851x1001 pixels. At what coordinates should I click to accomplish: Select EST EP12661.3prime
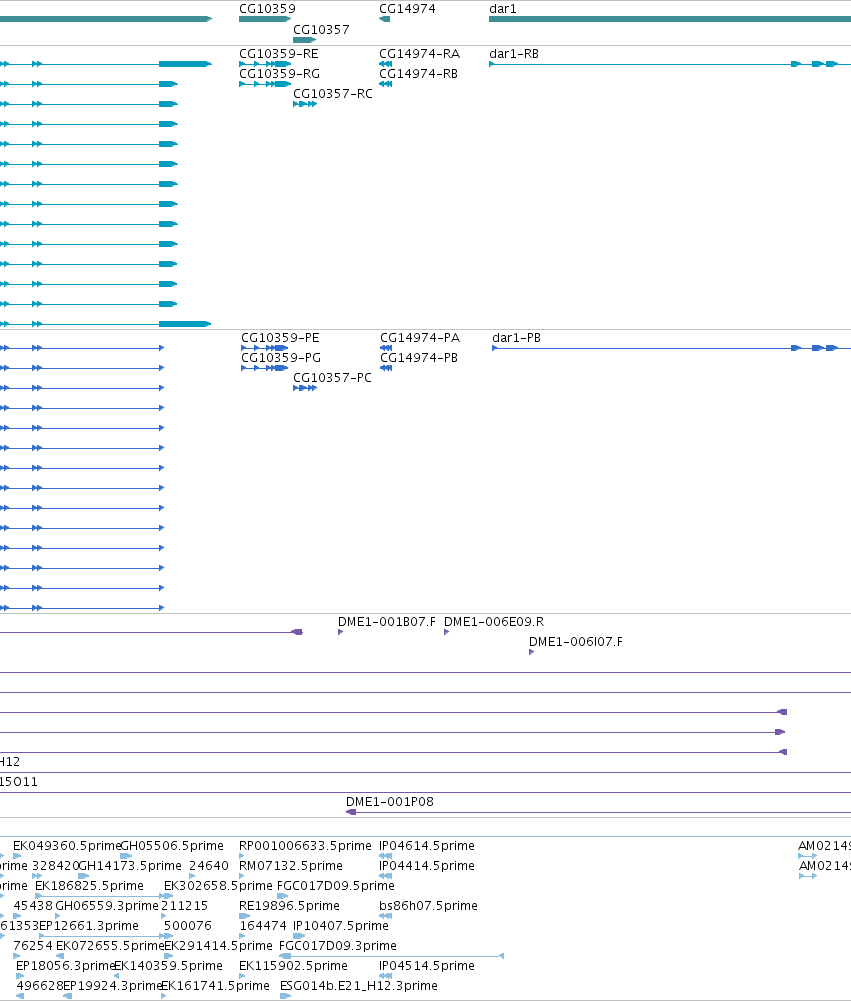(x=89, y=926)
